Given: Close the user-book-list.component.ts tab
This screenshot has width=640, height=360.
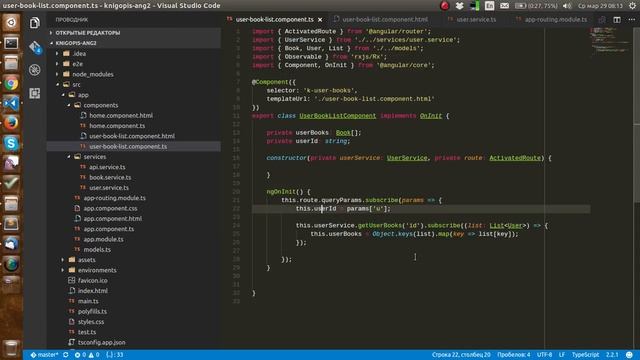Looking at the screenshot, I should [320, 20].
